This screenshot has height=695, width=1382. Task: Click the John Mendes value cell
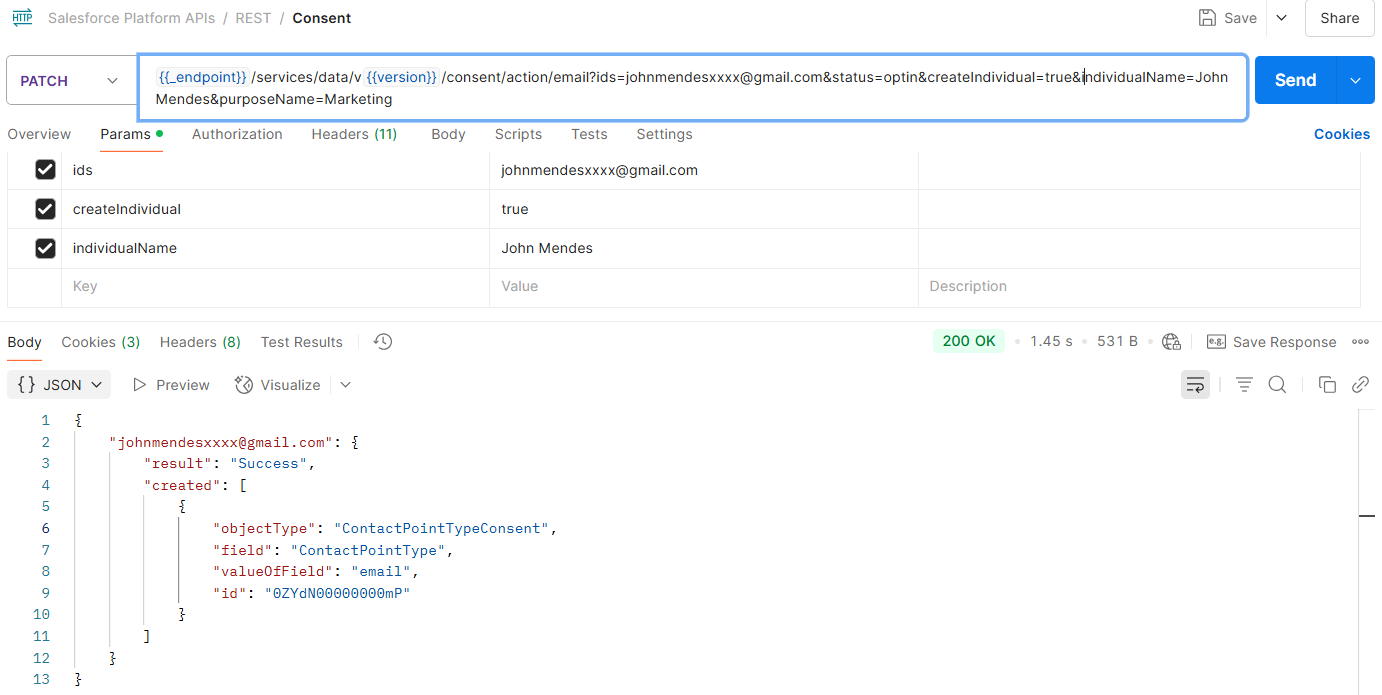[704, 248]
